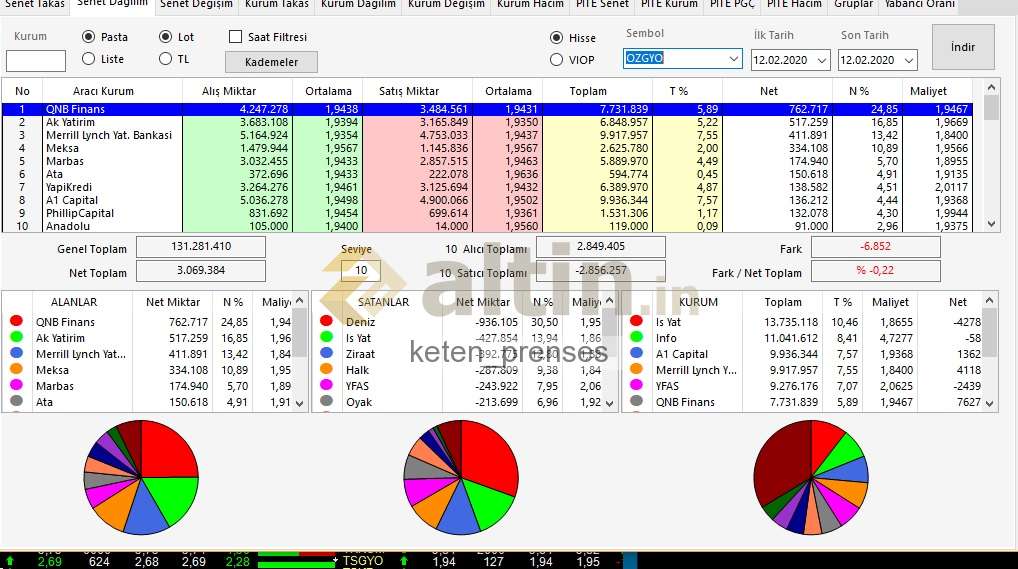
Task: Open the Kurum Dağılım tab
Action: pyautogui.click(x=358, y=5)
